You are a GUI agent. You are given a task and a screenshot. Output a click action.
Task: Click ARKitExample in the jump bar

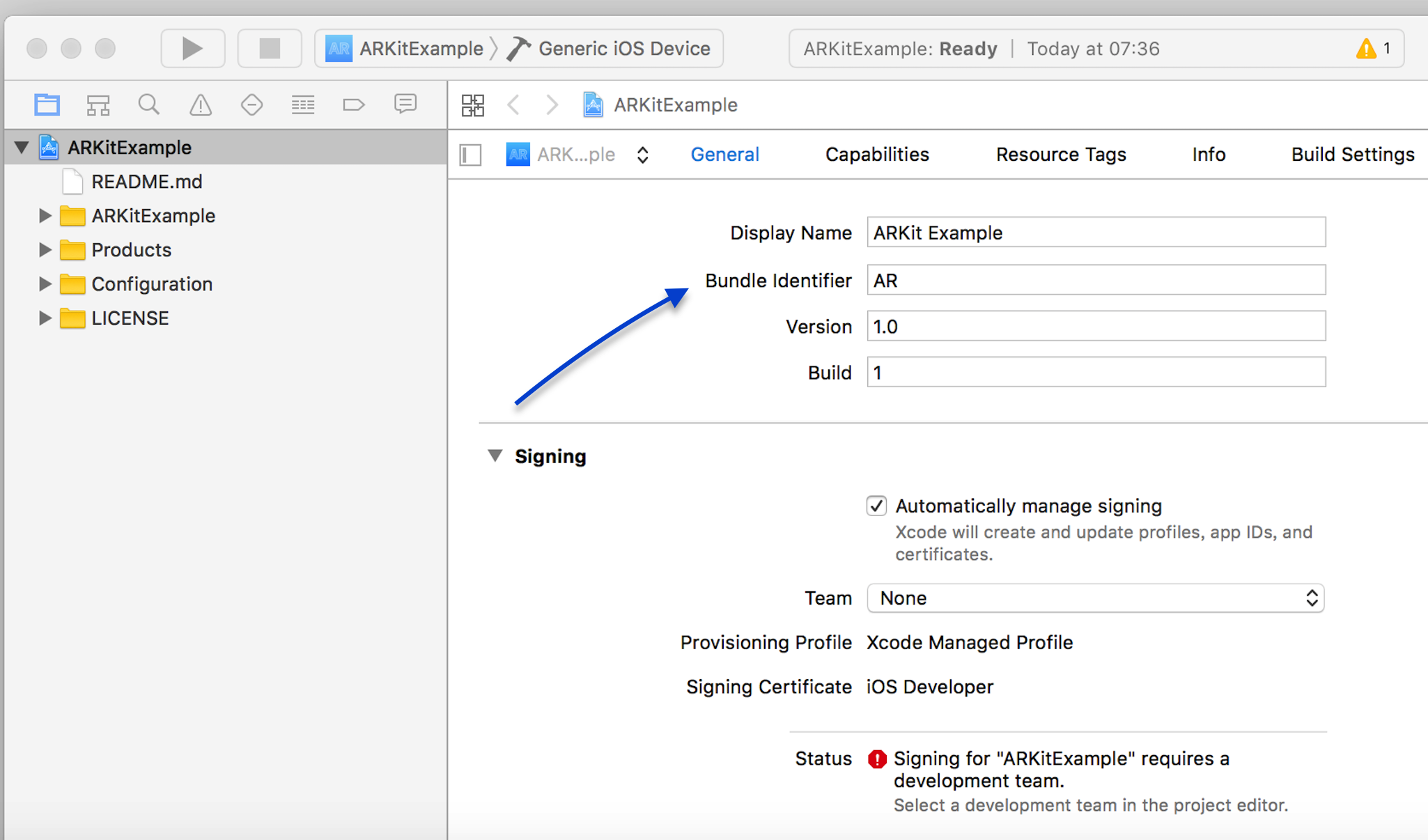660,105
